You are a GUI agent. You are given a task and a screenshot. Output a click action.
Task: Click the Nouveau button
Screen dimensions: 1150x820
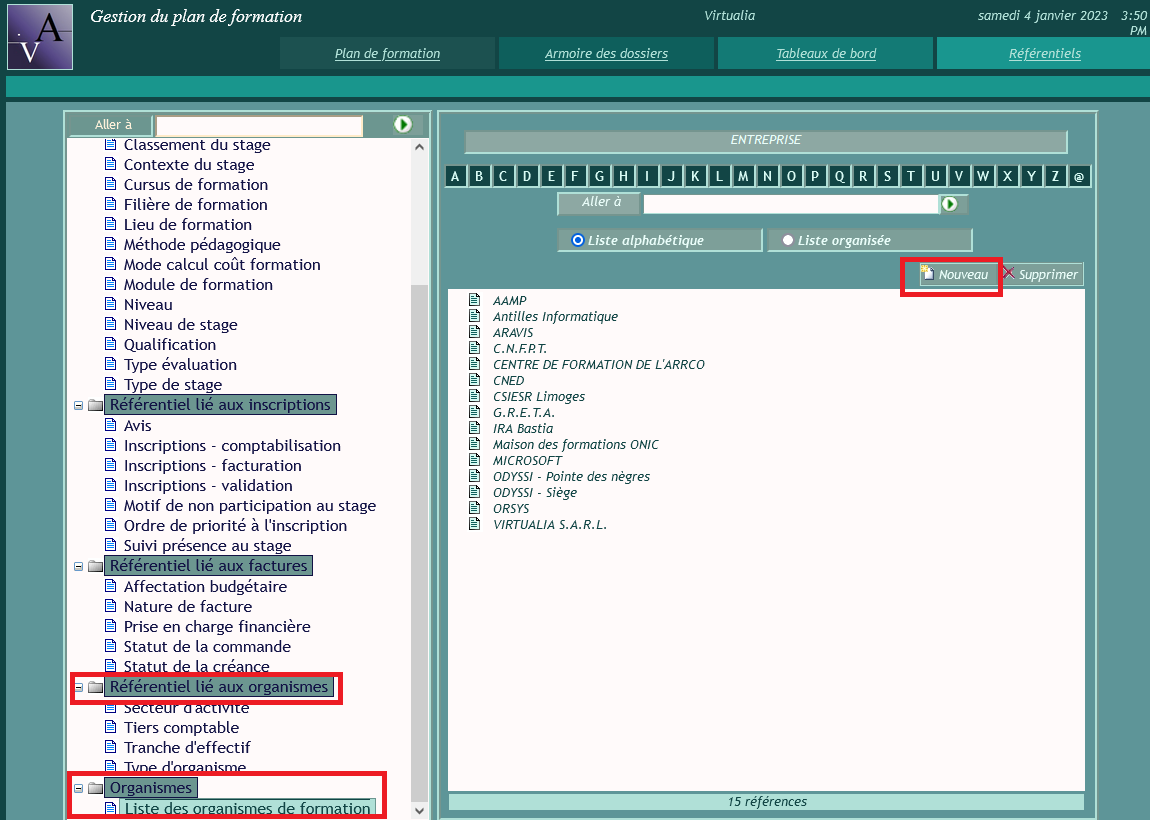(954, 275)
